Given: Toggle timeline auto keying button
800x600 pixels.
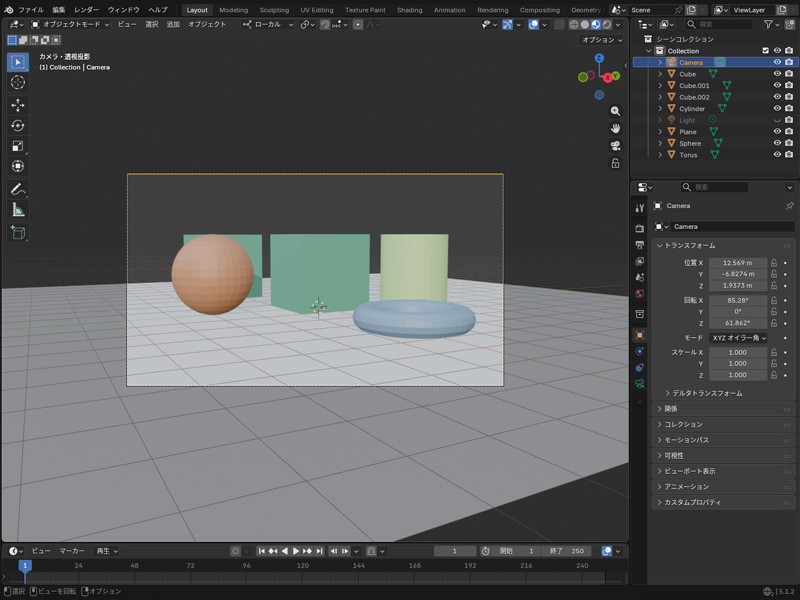Looking at the screenshot, I should pyautogui.click(x=235, y=551).
